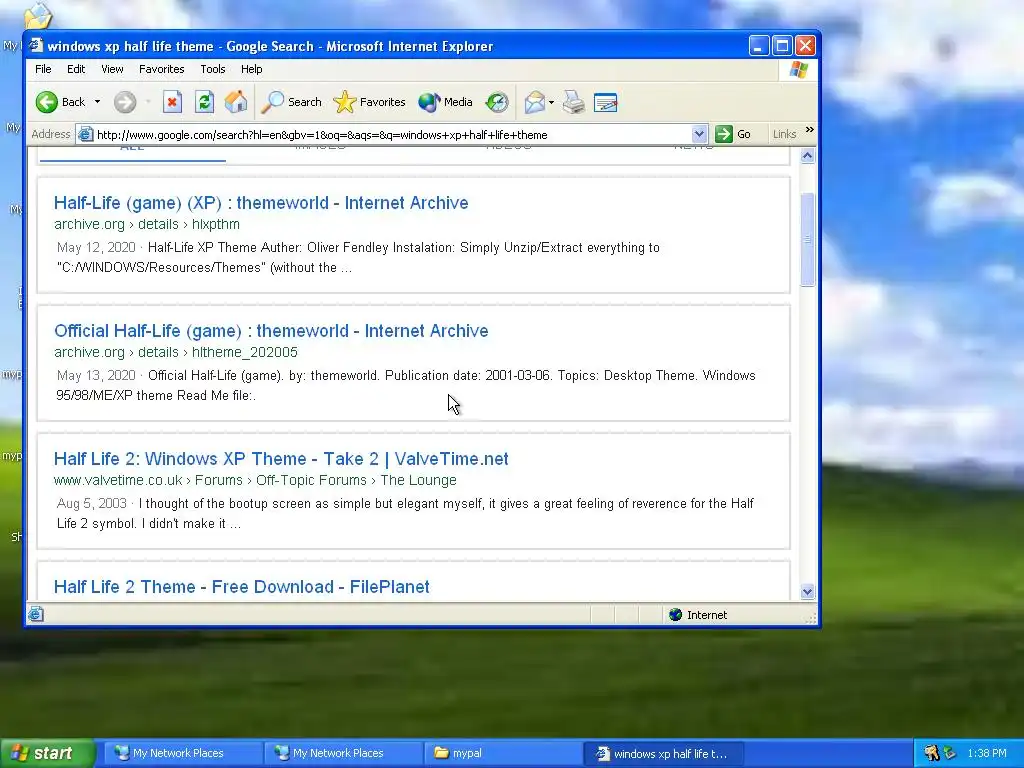
Task: Click the address bar URL field
Action: [392, 135]
